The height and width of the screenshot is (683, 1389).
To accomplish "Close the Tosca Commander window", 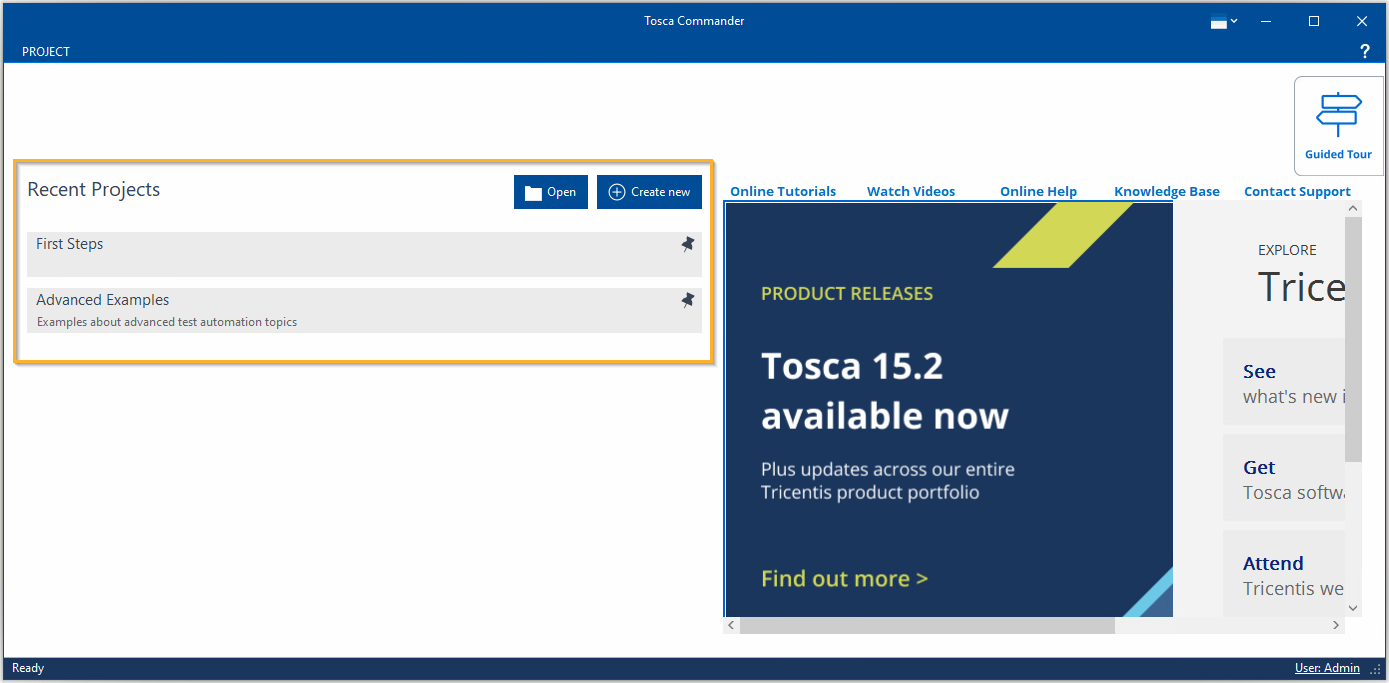I will pos(1361,21).
